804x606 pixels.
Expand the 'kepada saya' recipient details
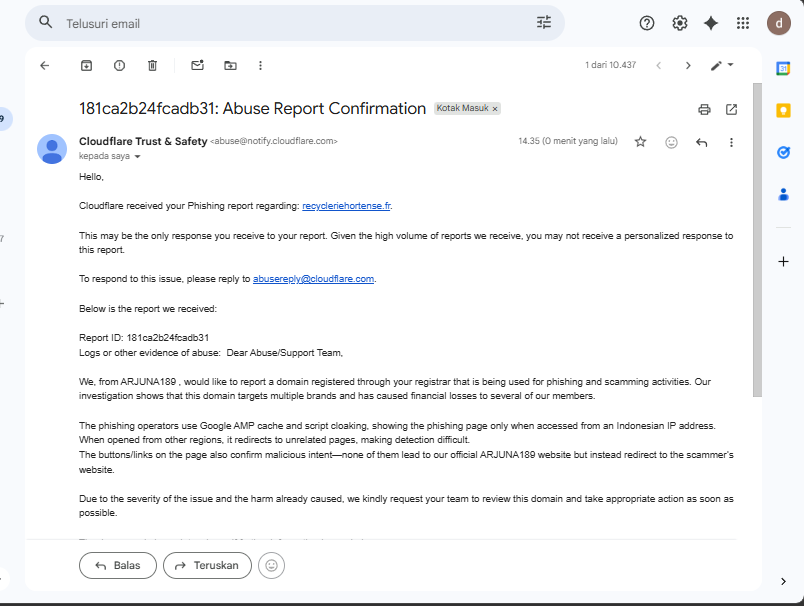point(137,156)
